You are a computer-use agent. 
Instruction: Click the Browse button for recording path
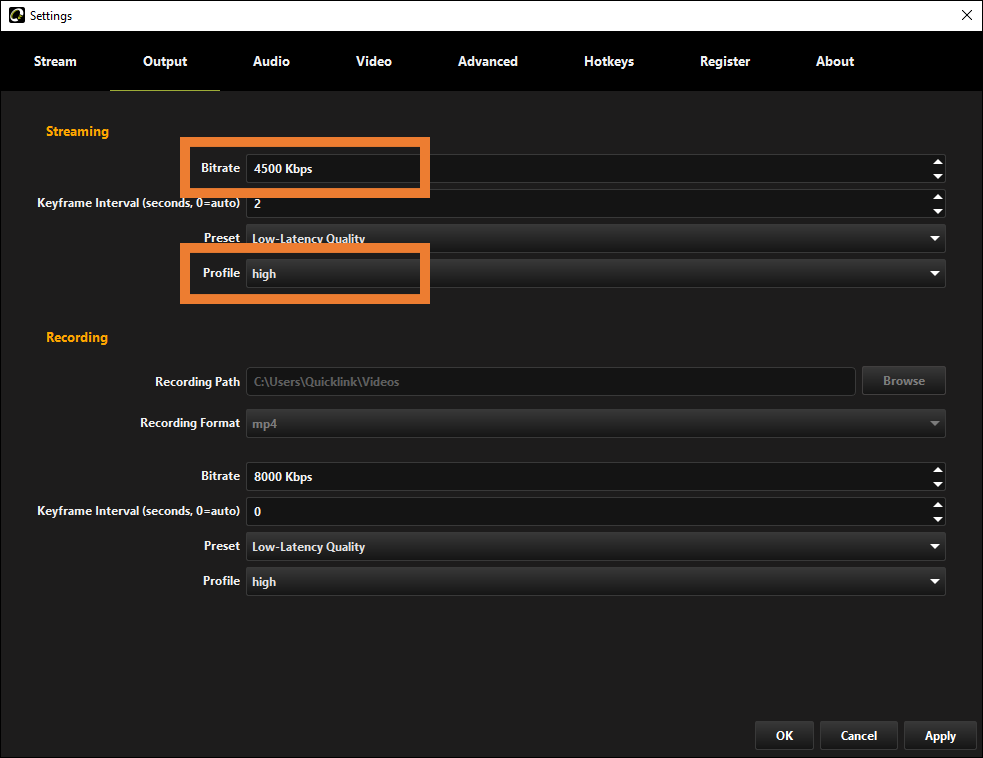point(903,381)
